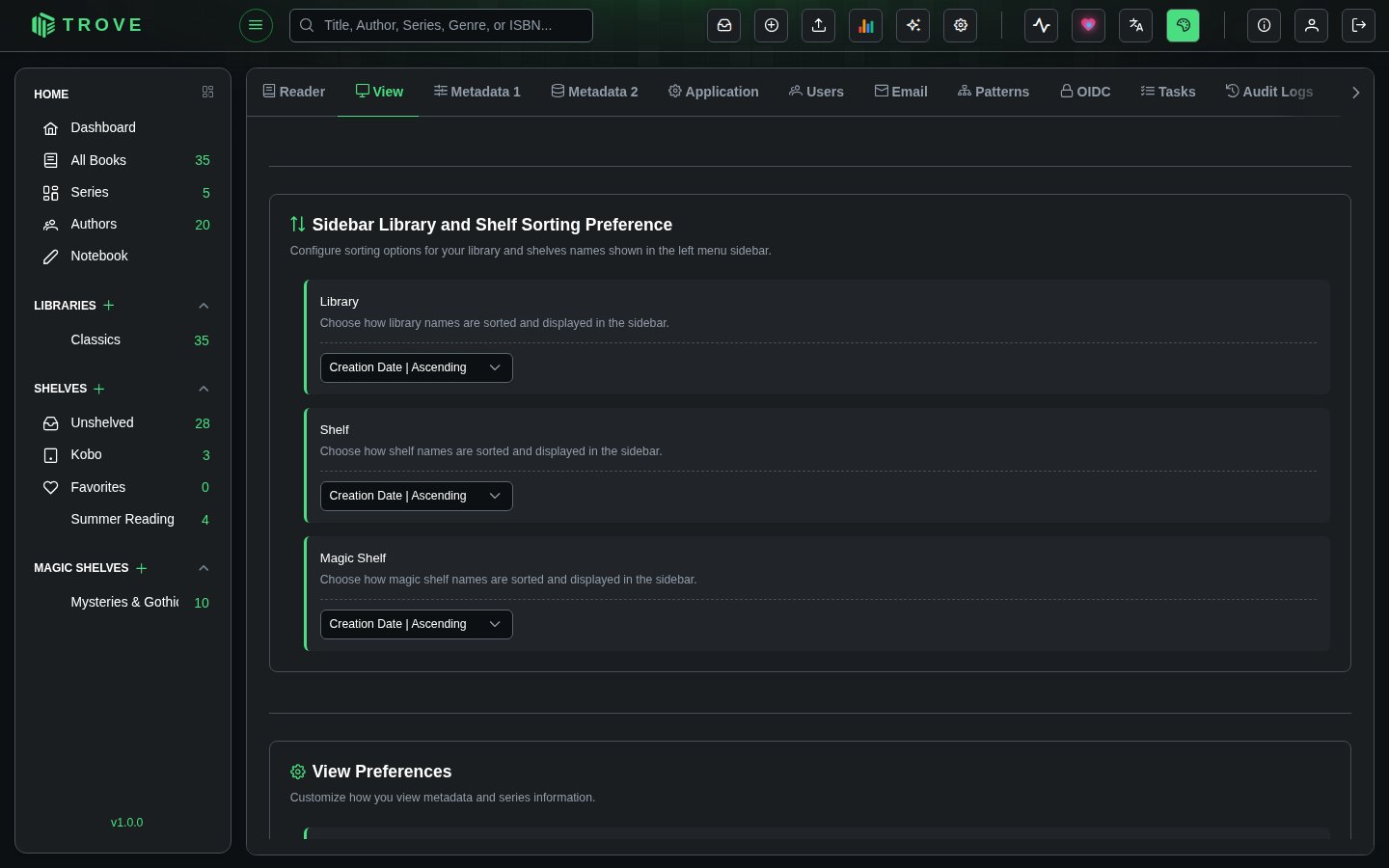Screen dimensions: 1389x868
Task: Click the logout icon
Action: (1358, 25)
